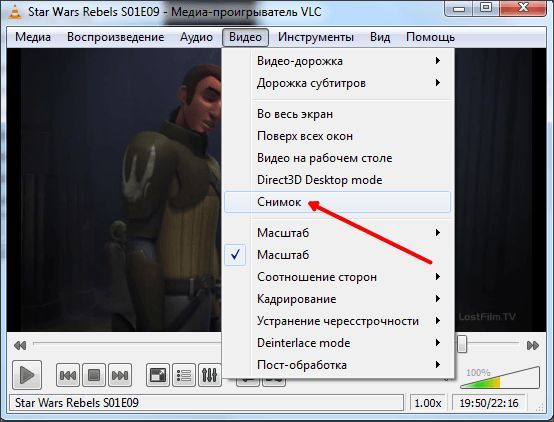The height and width of the screenshot is (422, 554).
Task: Open Аудио menu
Action: coord(196,37)
